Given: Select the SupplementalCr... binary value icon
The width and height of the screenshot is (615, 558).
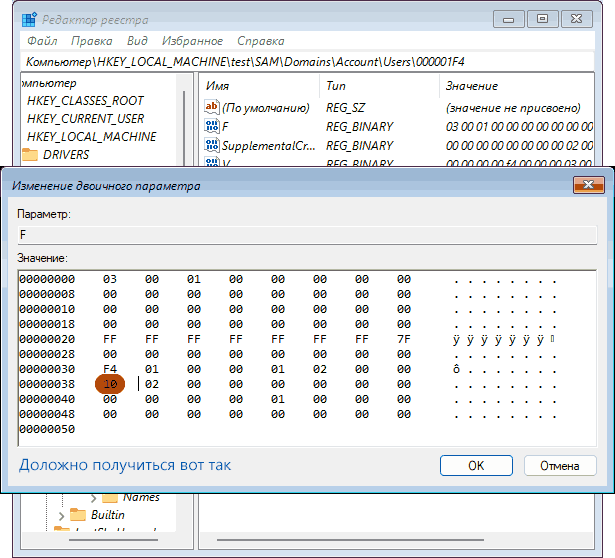Looking at the screenshot, I should point(212,145).
